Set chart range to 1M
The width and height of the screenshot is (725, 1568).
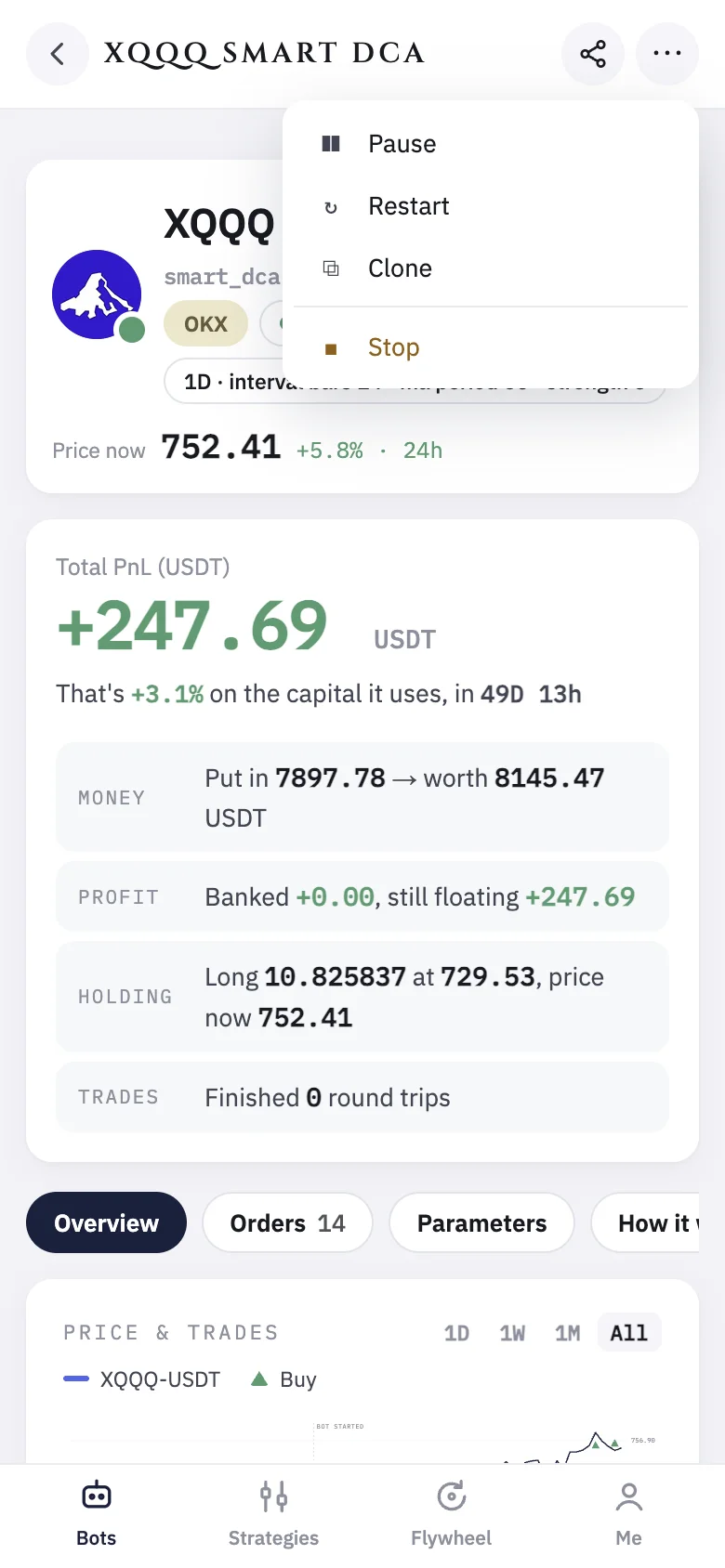point(568,1333)
